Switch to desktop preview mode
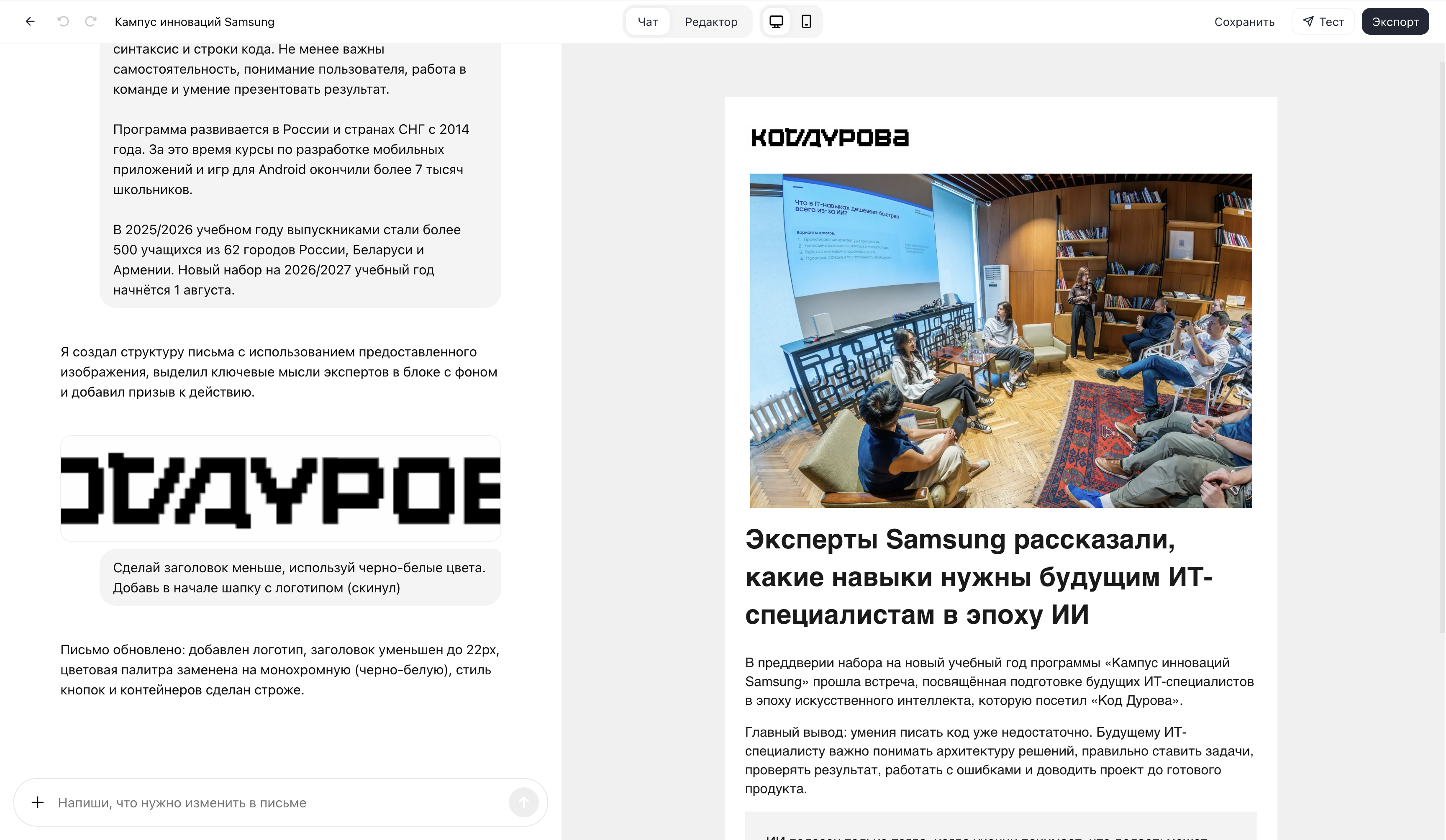 point(776,21)
